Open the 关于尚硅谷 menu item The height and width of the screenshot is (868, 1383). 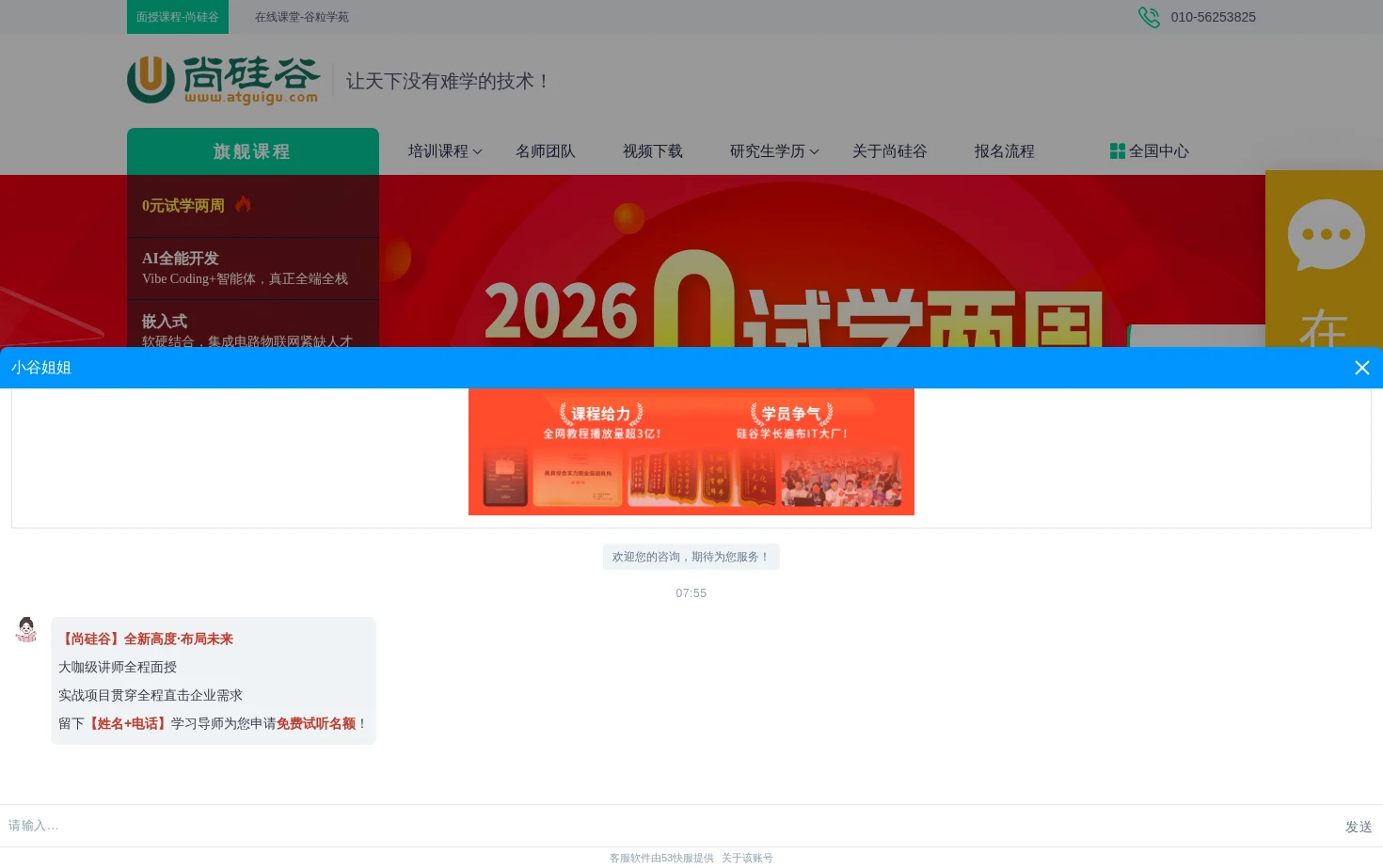pos(890,151)
